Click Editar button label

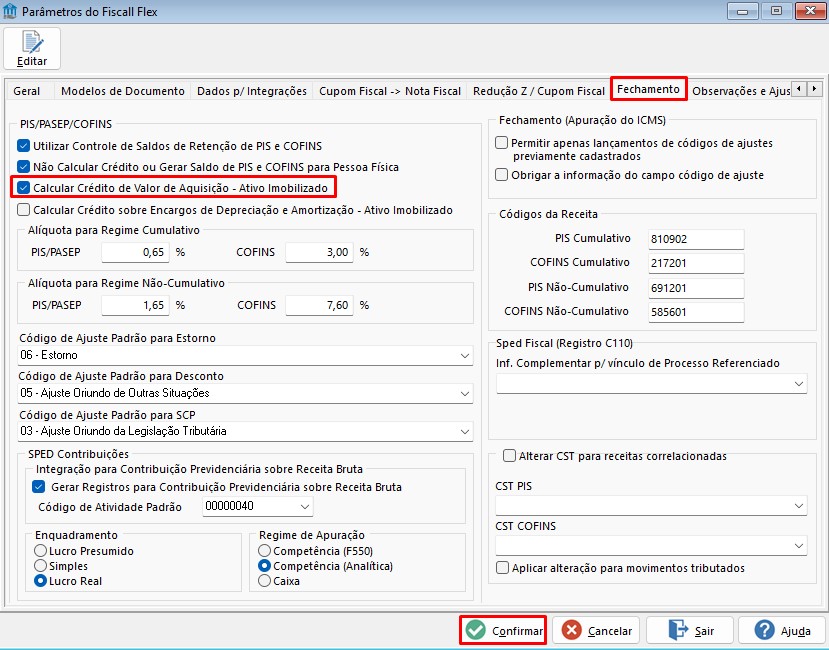[x=32, y=61]
